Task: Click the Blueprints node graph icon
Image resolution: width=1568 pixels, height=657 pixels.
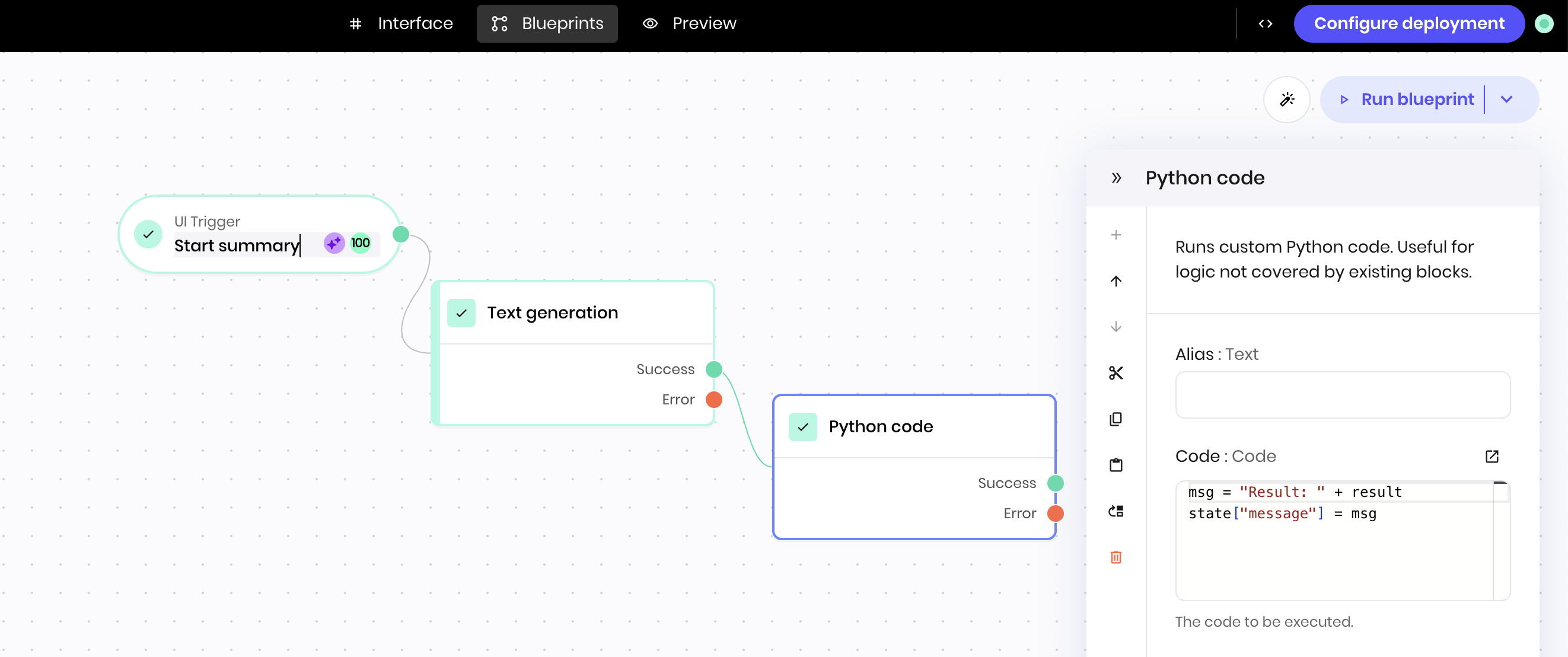Action: pyautogui.click(x=499, y=24)
